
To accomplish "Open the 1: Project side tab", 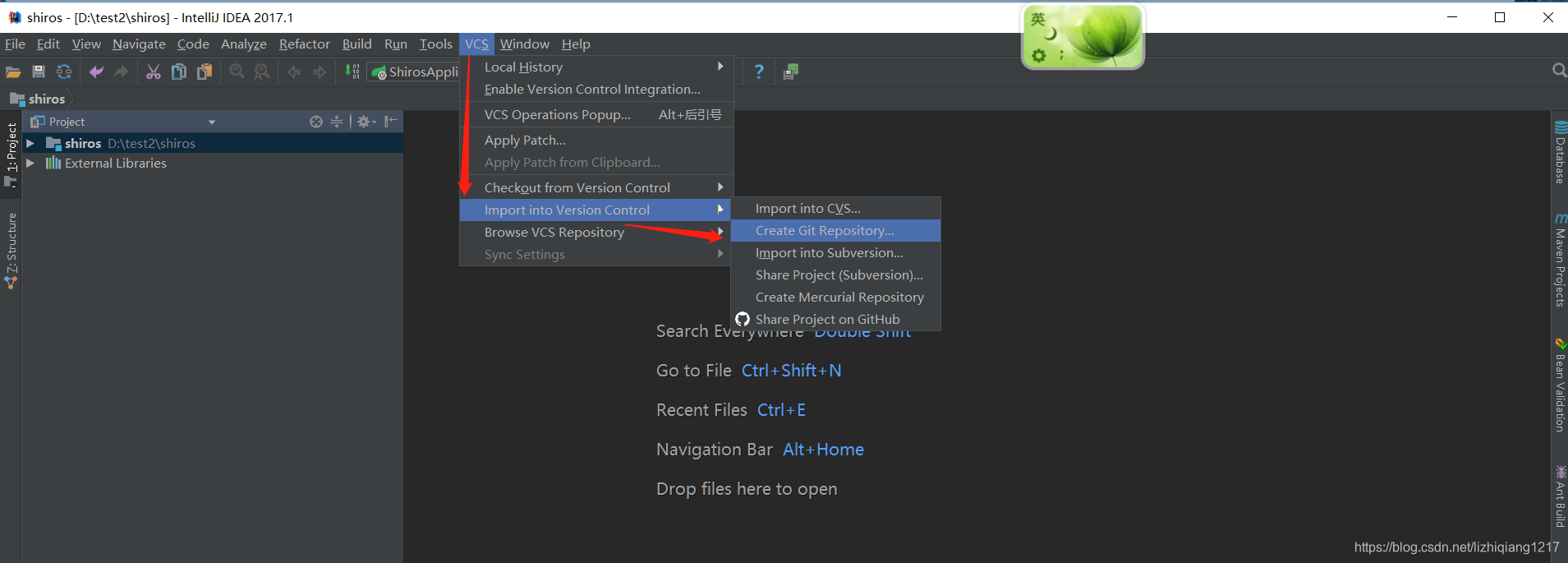I will (11, 155).
